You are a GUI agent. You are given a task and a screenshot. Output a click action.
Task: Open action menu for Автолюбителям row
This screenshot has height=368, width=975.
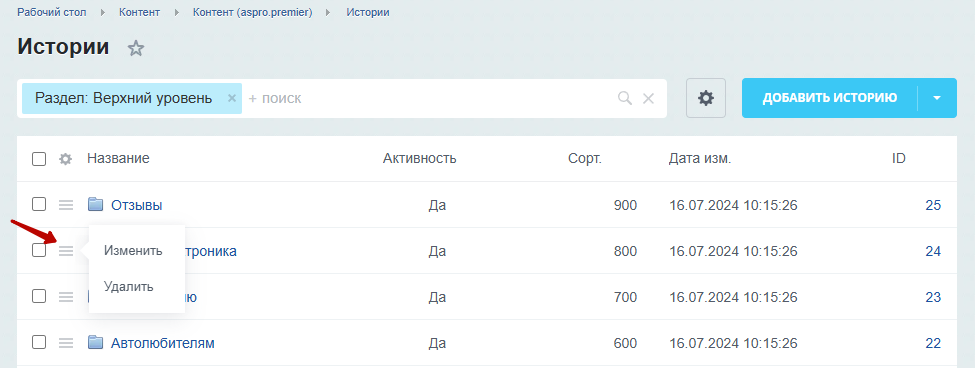66,343
